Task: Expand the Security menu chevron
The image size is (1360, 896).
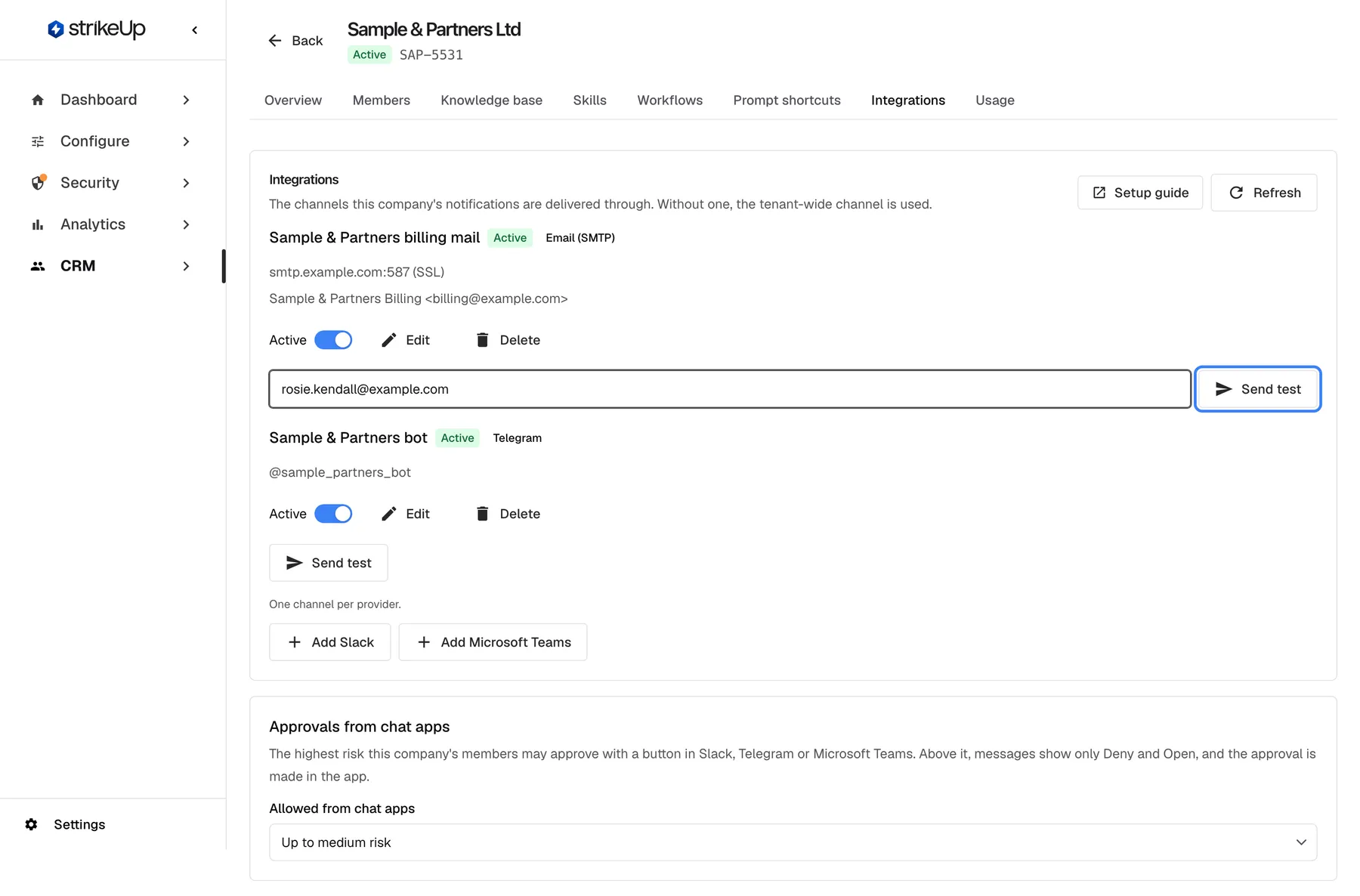Action: point(186,183)
